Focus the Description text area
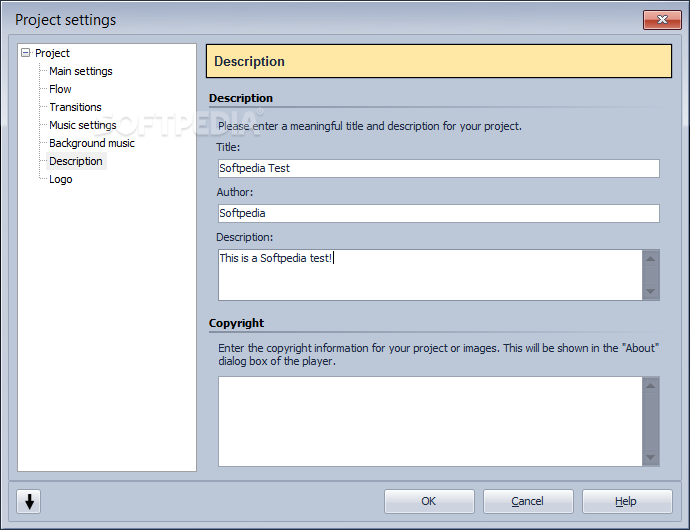Image resolution: width=690 pixels, height=530 pixels. coord(430,275)
